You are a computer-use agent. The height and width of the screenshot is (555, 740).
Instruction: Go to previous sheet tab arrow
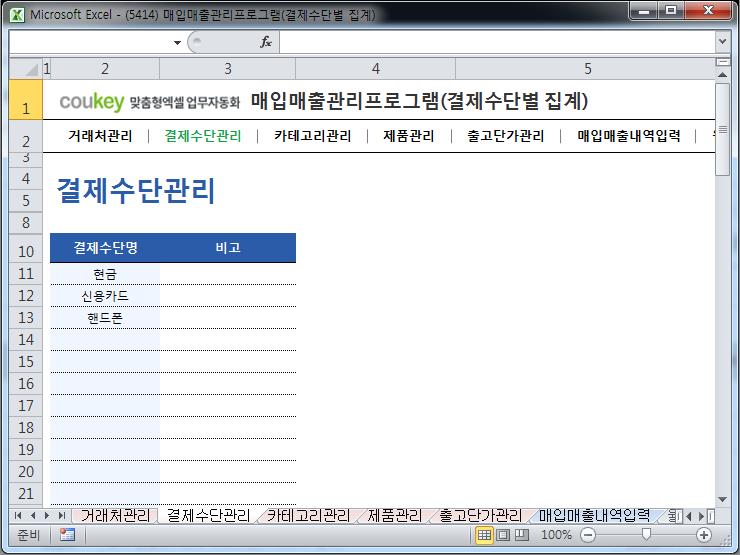(x=33, y=515)
